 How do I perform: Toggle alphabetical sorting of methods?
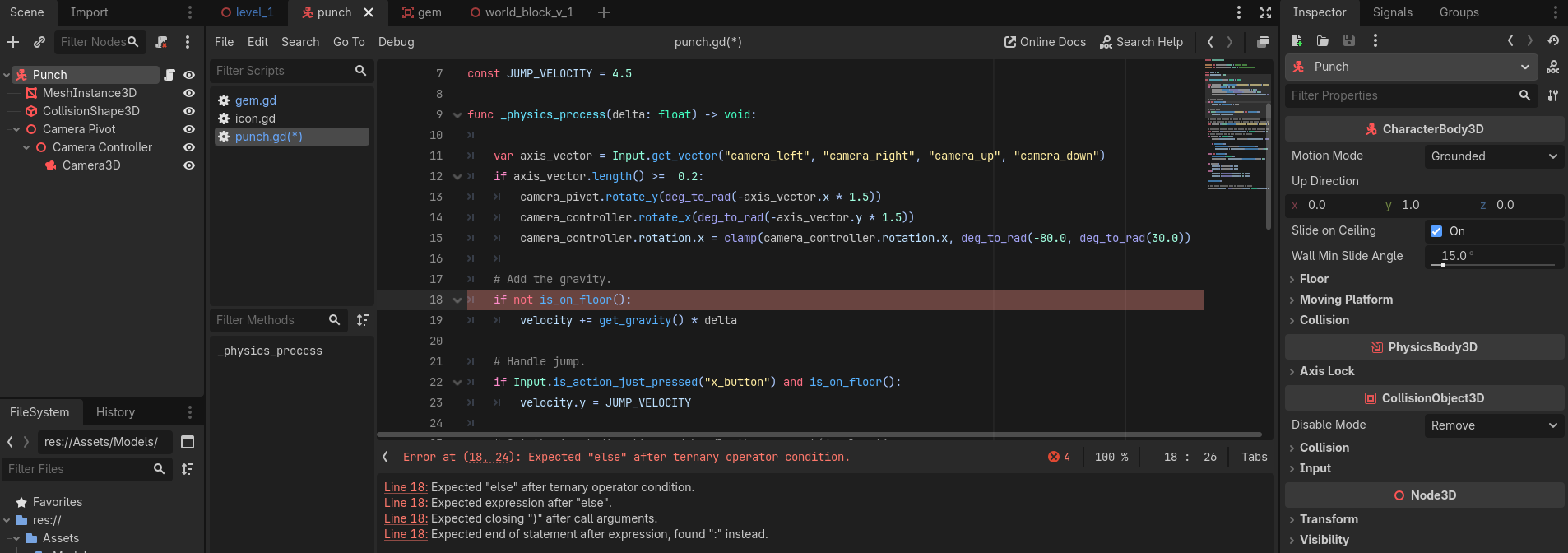363,320
